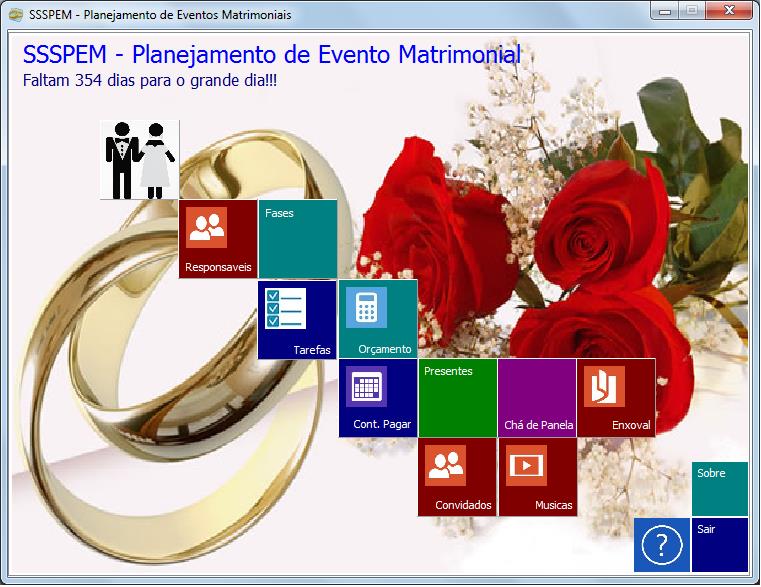Viewport: 761px width, 587px height.
Task: Open the Fases tile
Action: [298, 239]
